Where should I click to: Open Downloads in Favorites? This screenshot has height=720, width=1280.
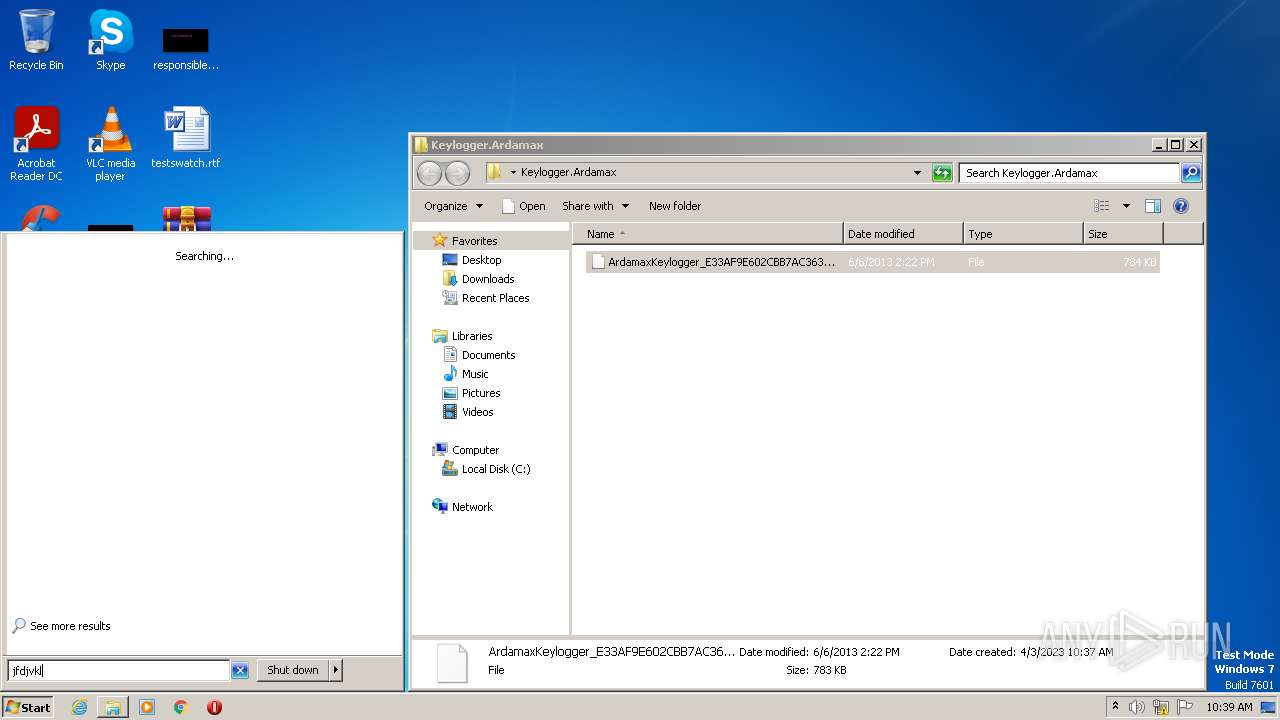[488, 279]
